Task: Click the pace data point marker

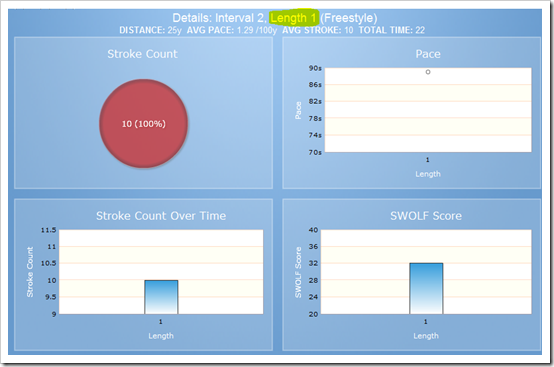Action: pyautogui.click(x=428, y=72)
